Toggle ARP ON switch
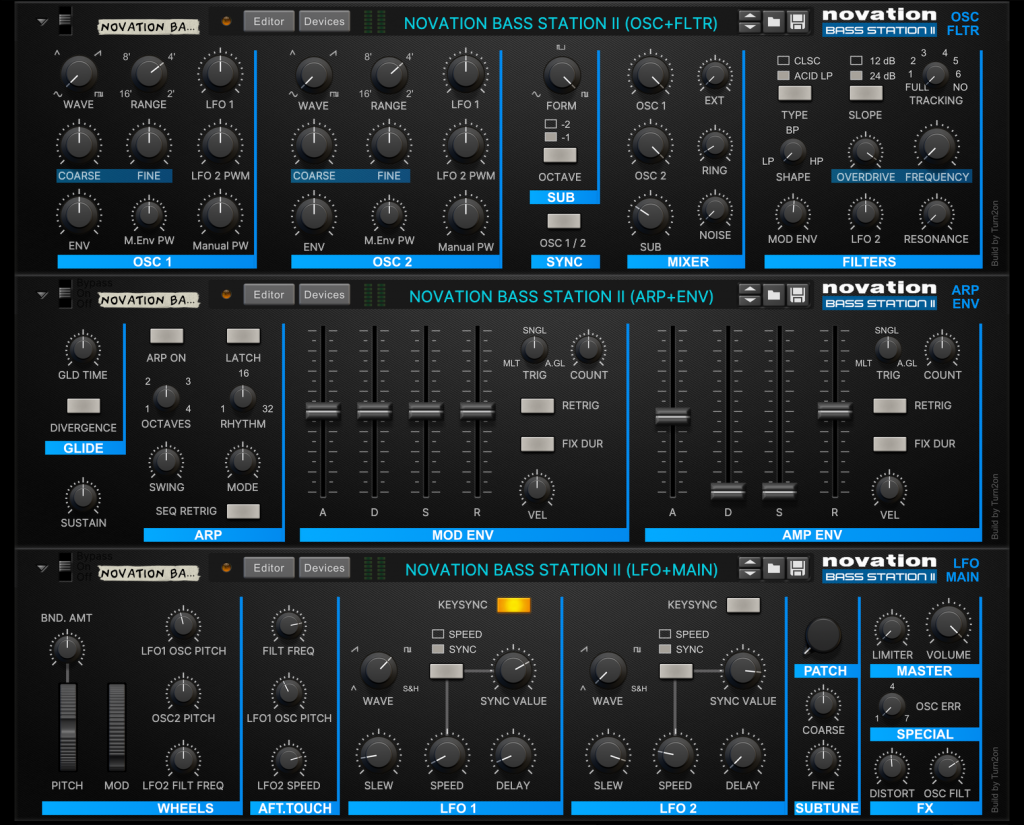The height and width of the screenshot is (825, 1024). pos(167,336)
